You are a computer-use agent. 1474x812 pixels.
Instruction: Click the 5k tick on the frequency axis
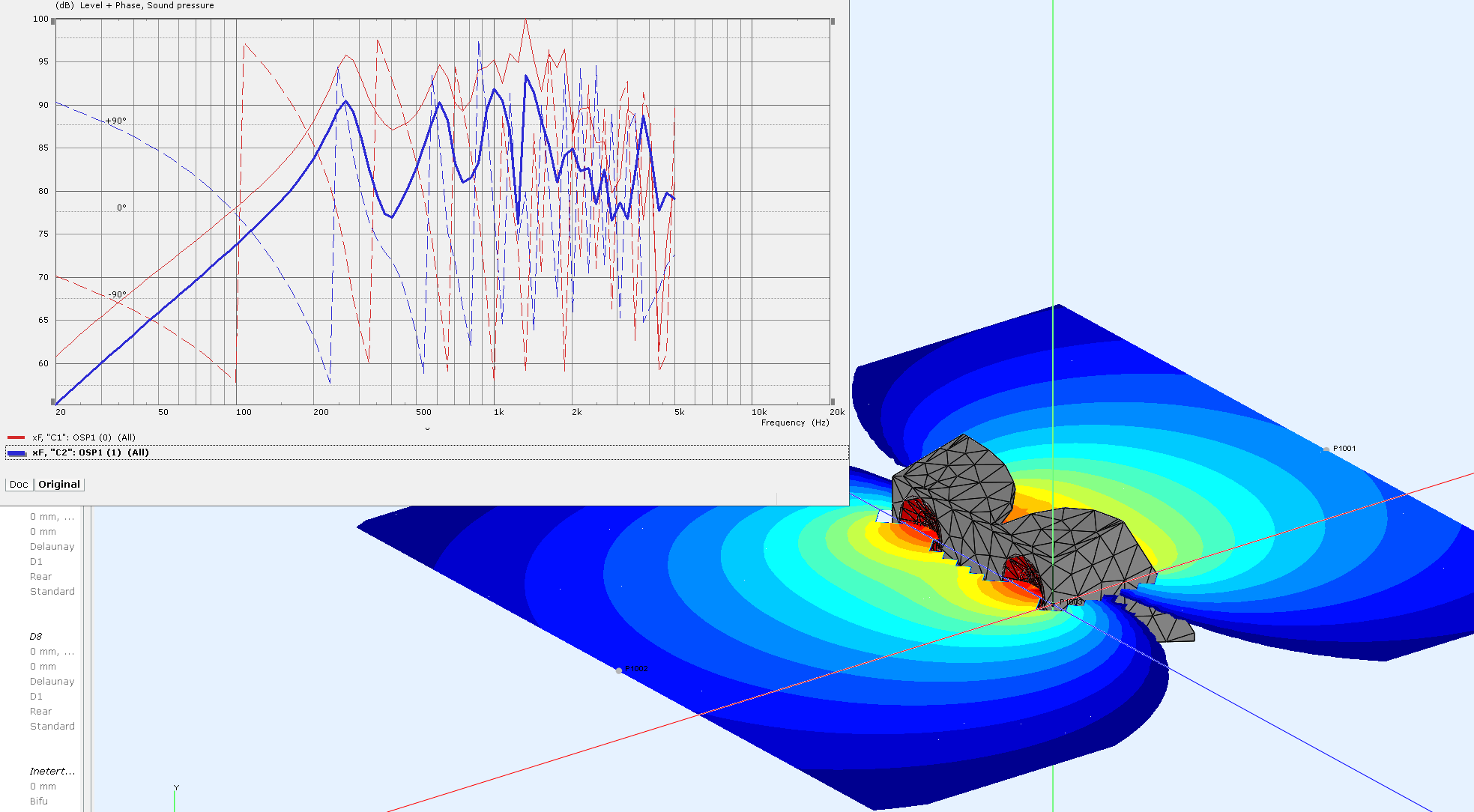(679, 413)
